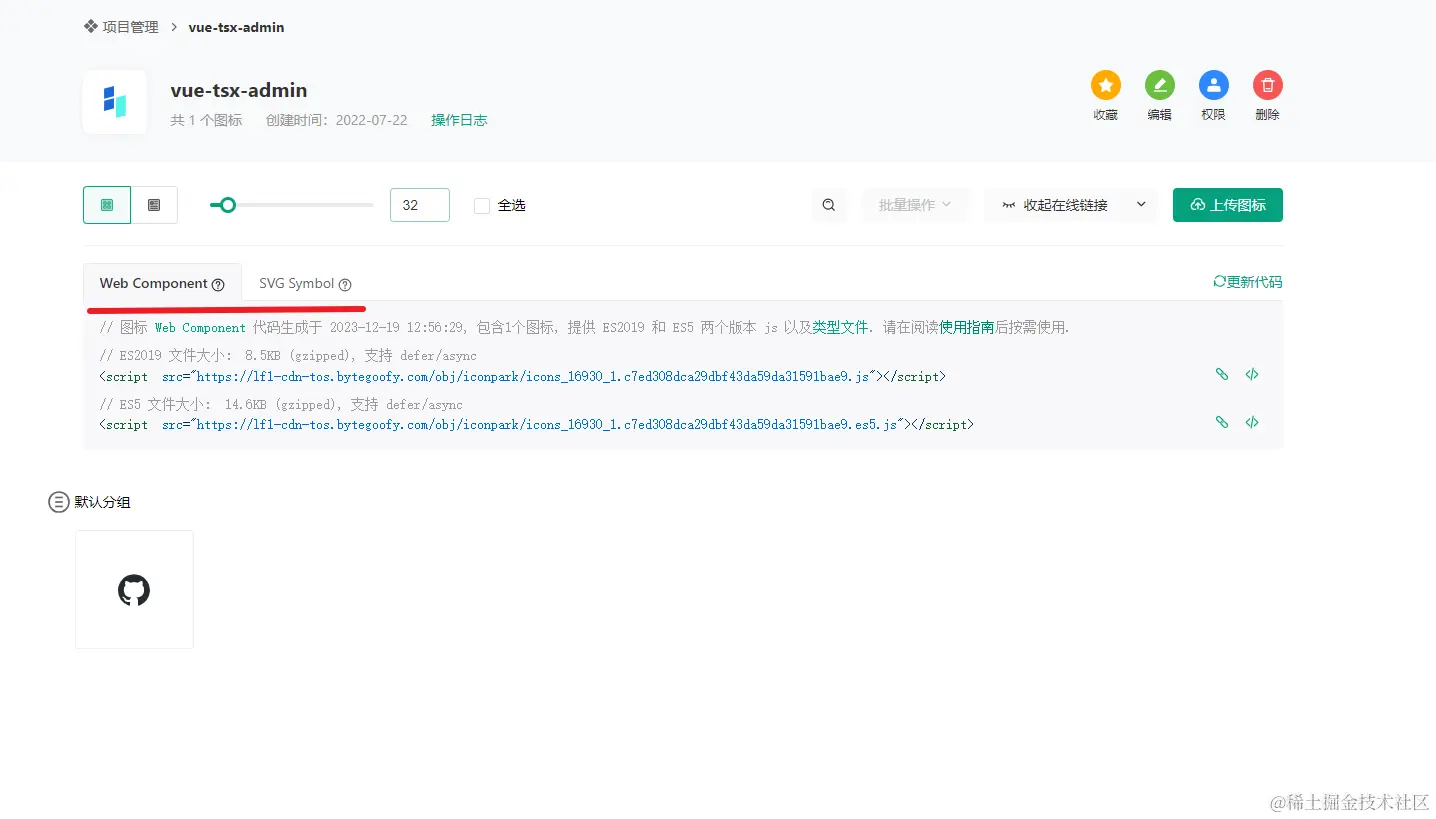The width and height of the screenshot is (1436, 819).
Task: Click the 默认分组 group menu icon
Action: 59,502
